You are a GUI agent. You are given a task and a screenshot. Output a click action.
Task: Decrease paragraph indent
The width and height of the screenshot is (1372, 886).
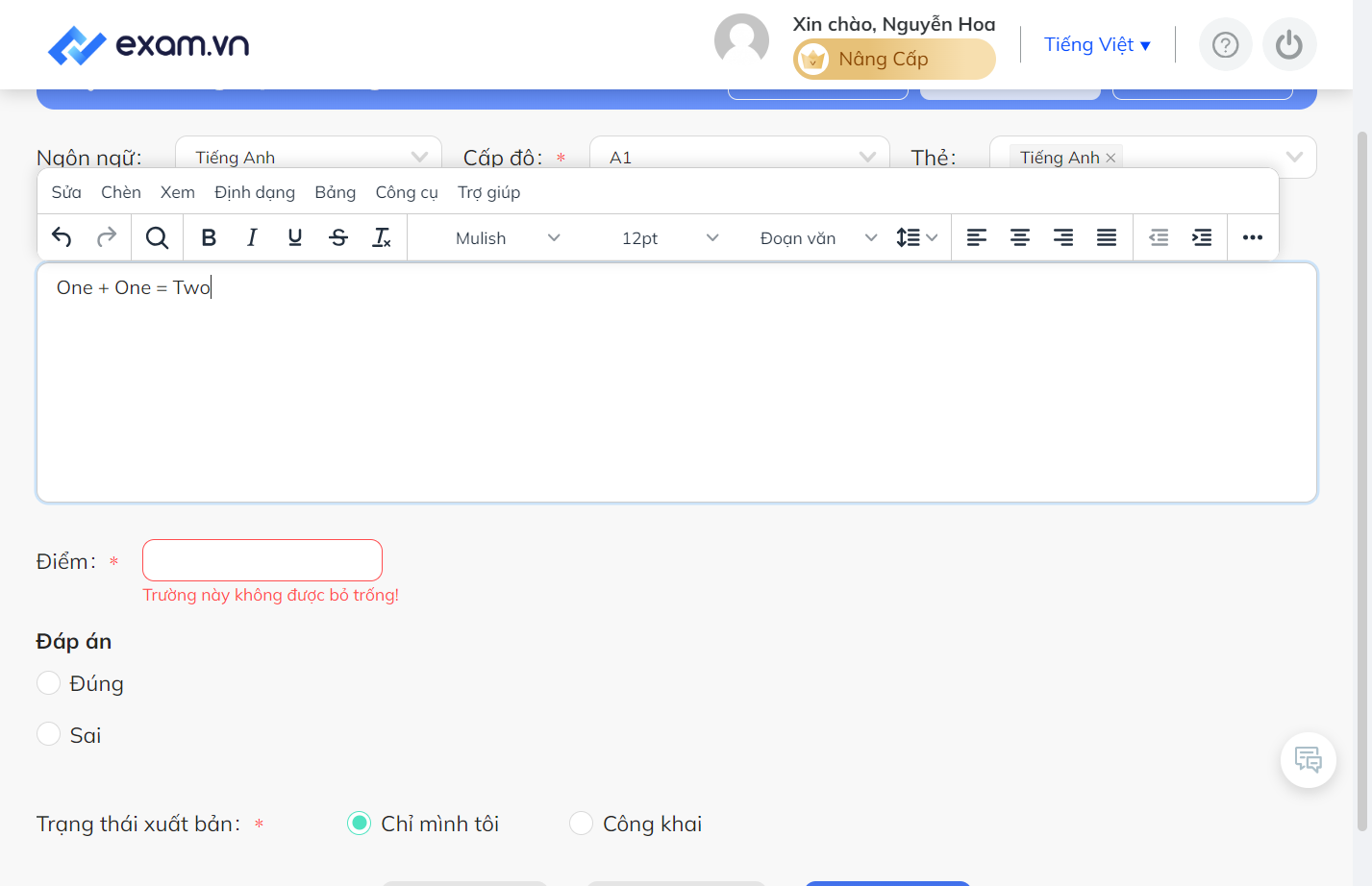click(x=1159, y=237)
